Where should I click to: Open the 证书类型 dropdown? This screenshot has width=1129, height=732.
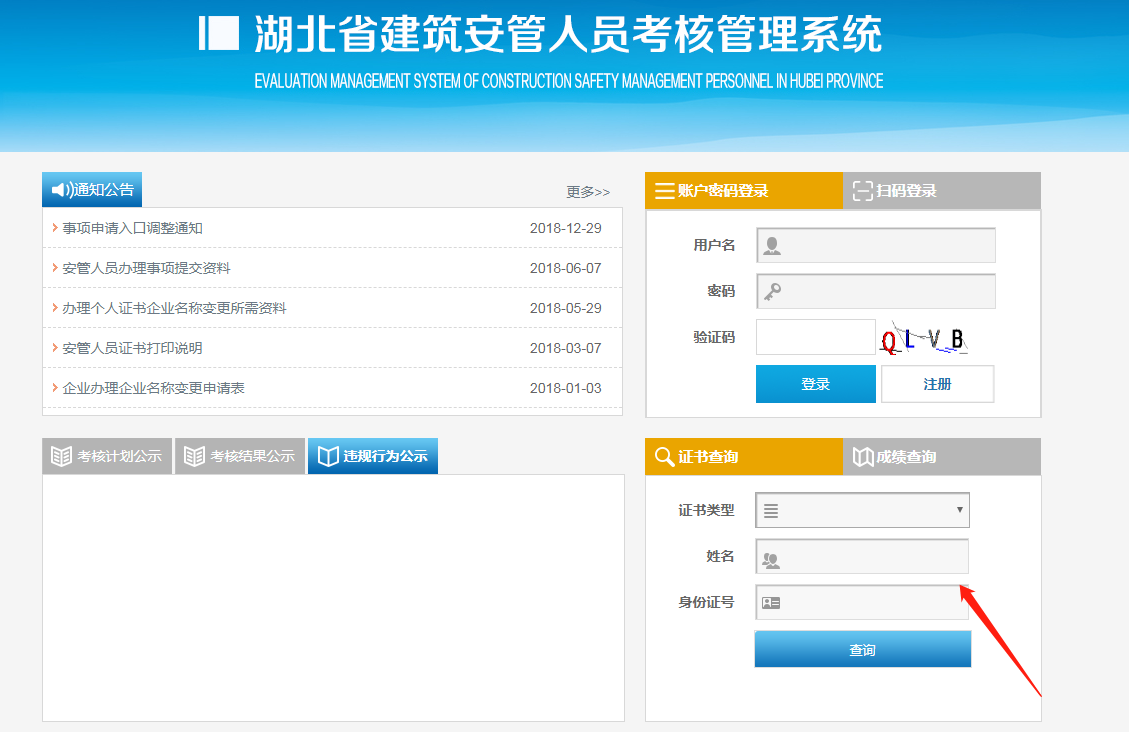coord(860,510)
